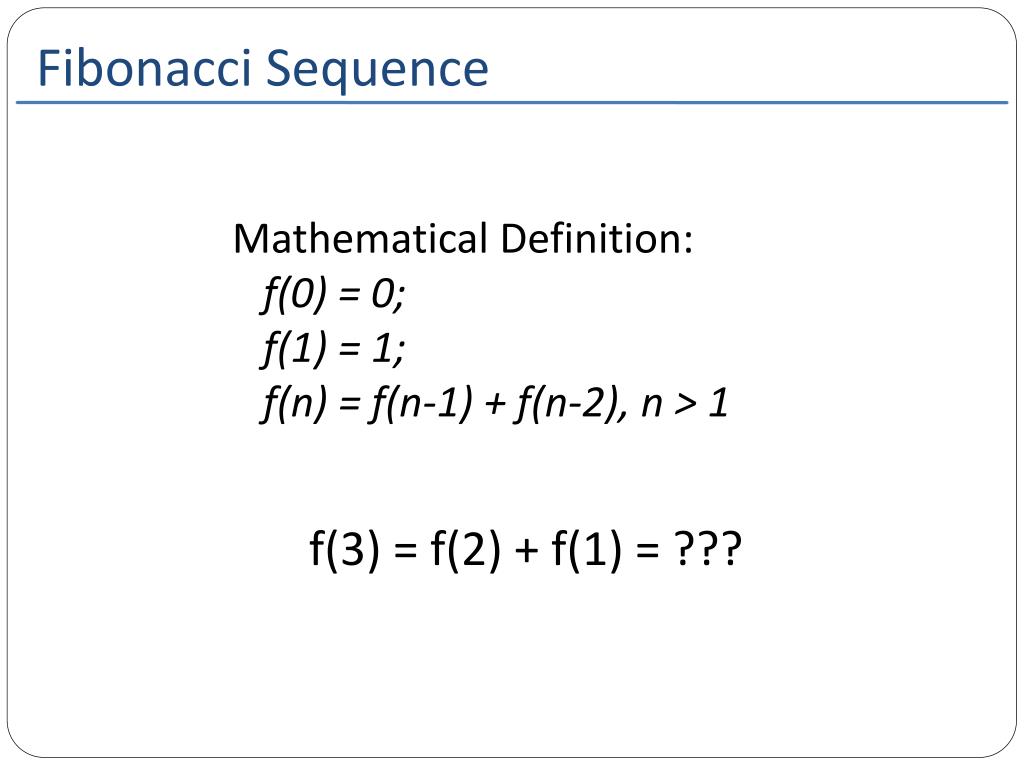Click the equals sign right after f(3)
Image resolution: width=1024 pixels, height=768 pixels.
point(405,551)
